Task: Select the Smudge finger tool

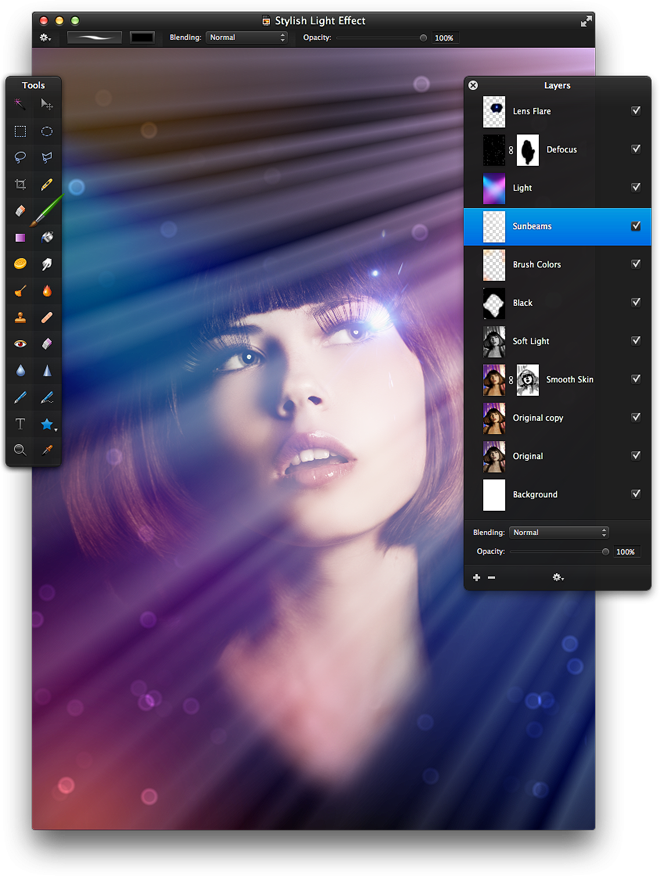Action: click(47, 264)
